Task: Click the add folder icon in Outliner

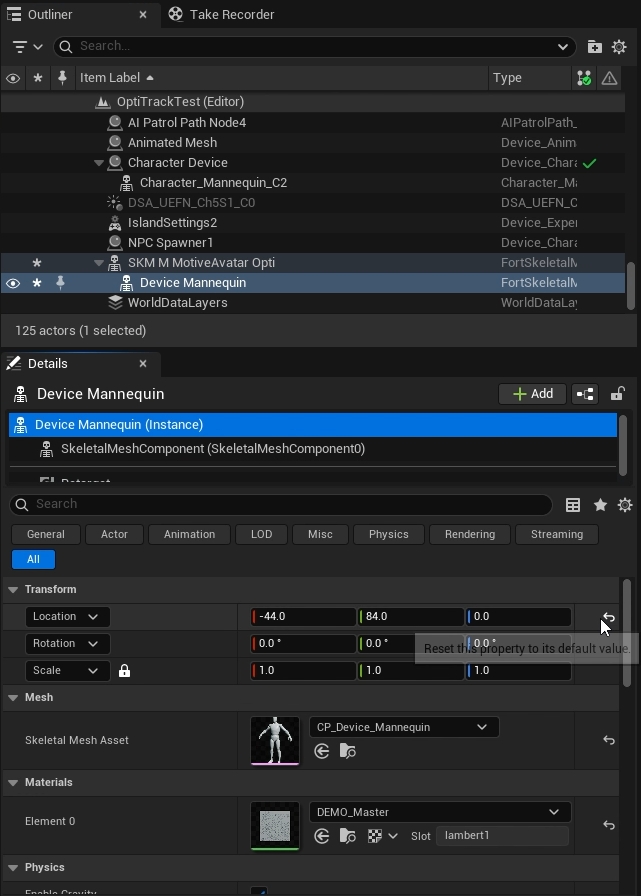Action: [x=595, y=46]
